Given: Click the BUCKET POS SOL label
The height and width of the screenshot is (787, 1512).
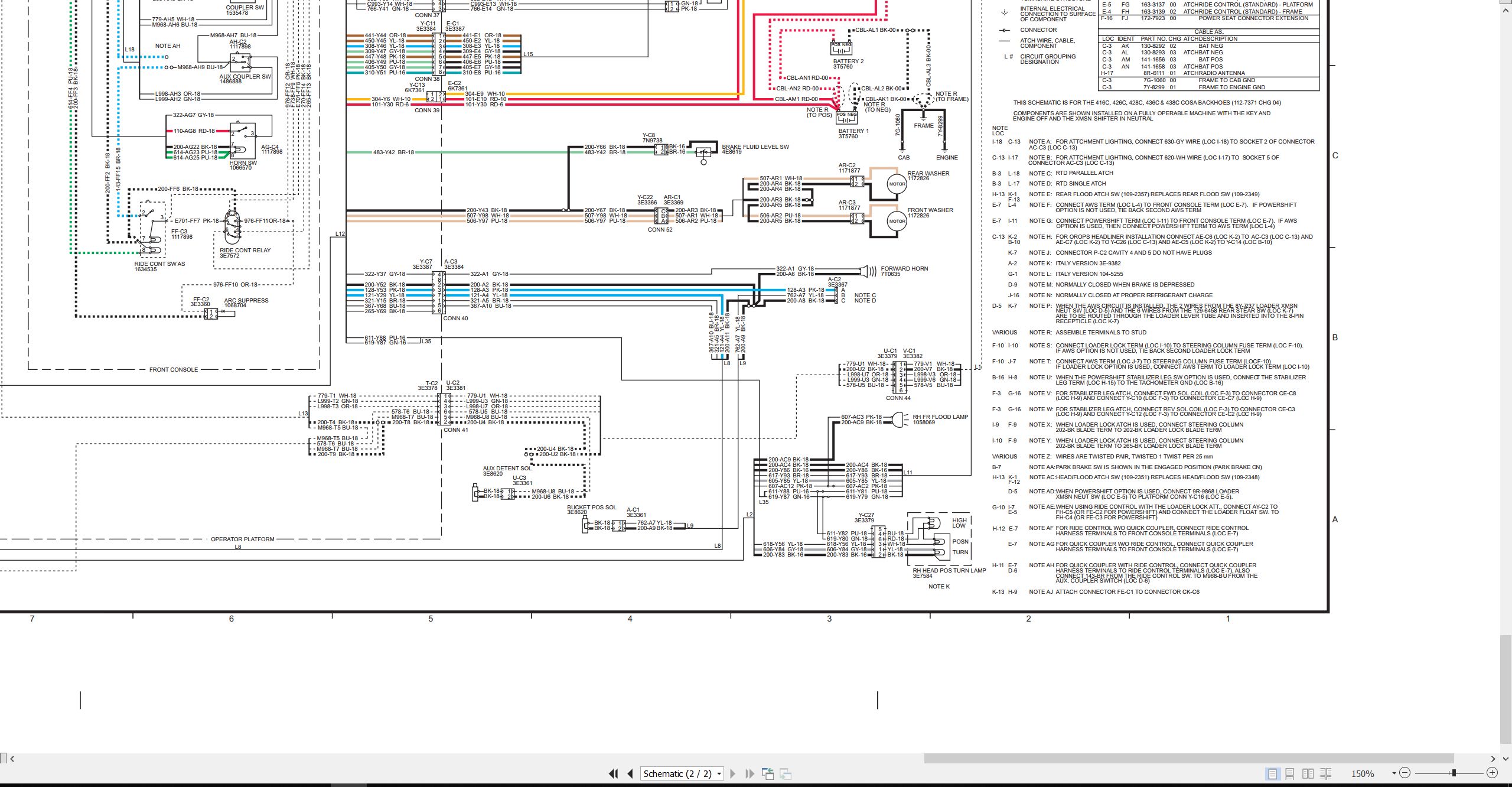Looking at the screenshot, I should coord(591,508).
